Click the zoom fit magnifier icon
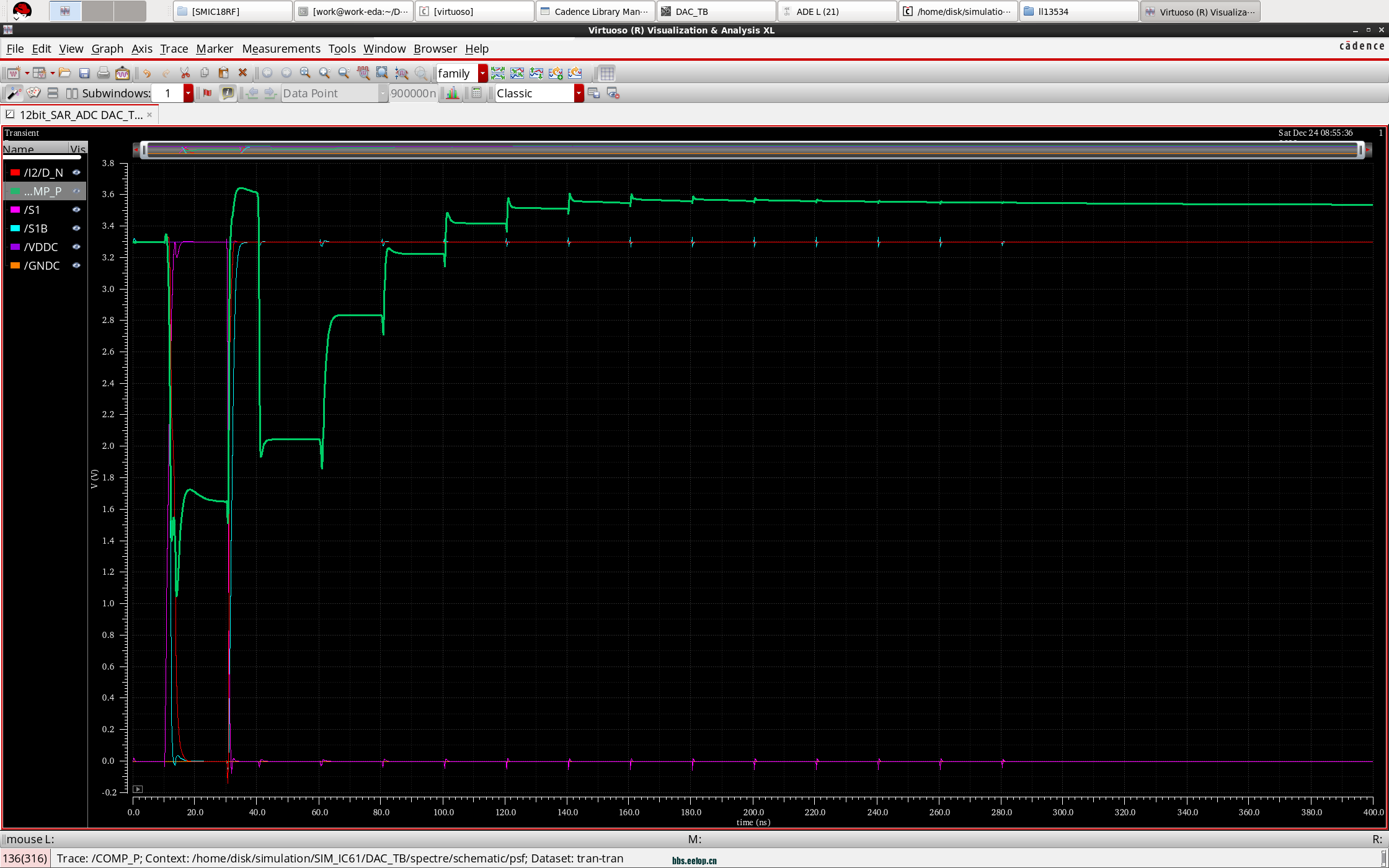 click(x=305, y=73)
